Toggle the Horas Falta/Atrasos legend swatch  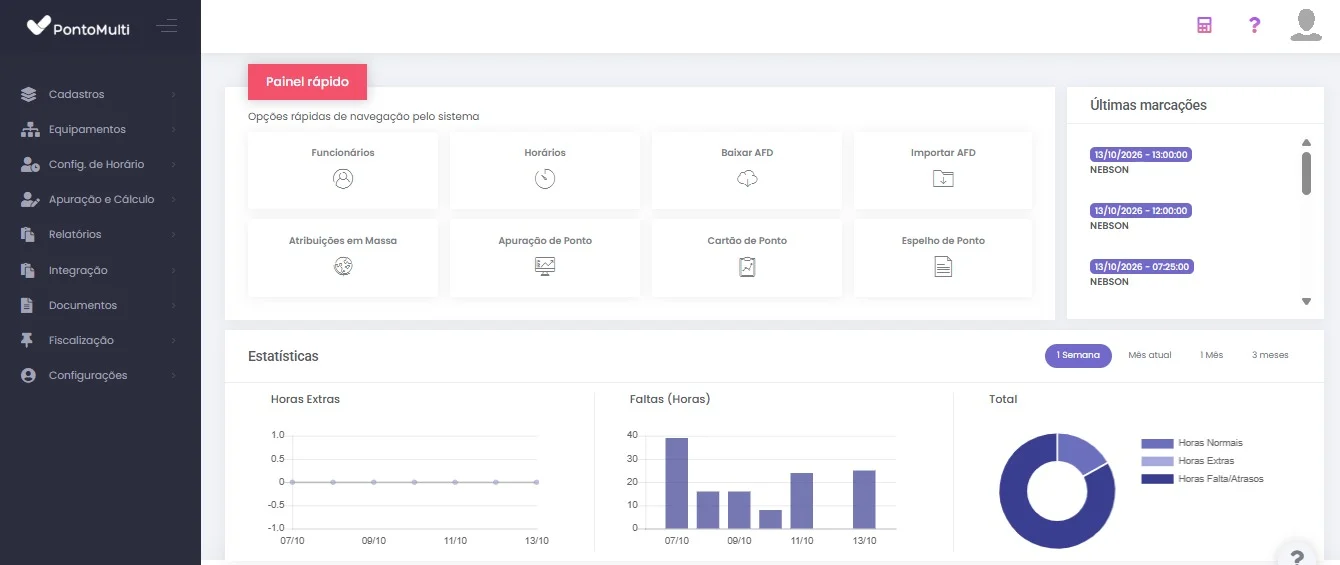1157,479
